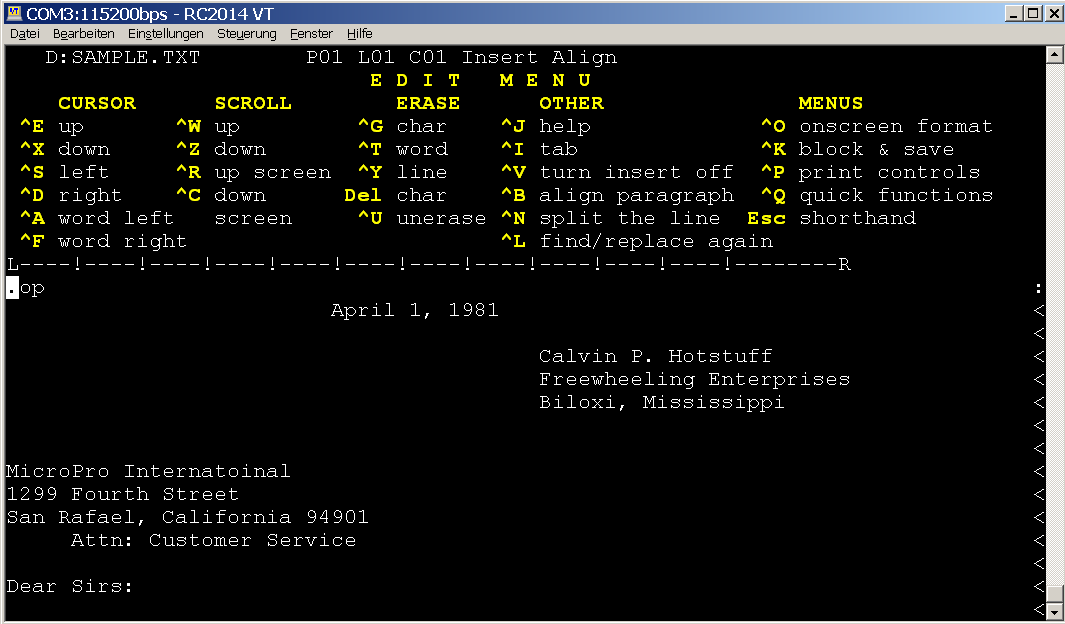Click the '^S left' entry
Viewport: 1065px width, 624px height.
click(x=65, y=172)
